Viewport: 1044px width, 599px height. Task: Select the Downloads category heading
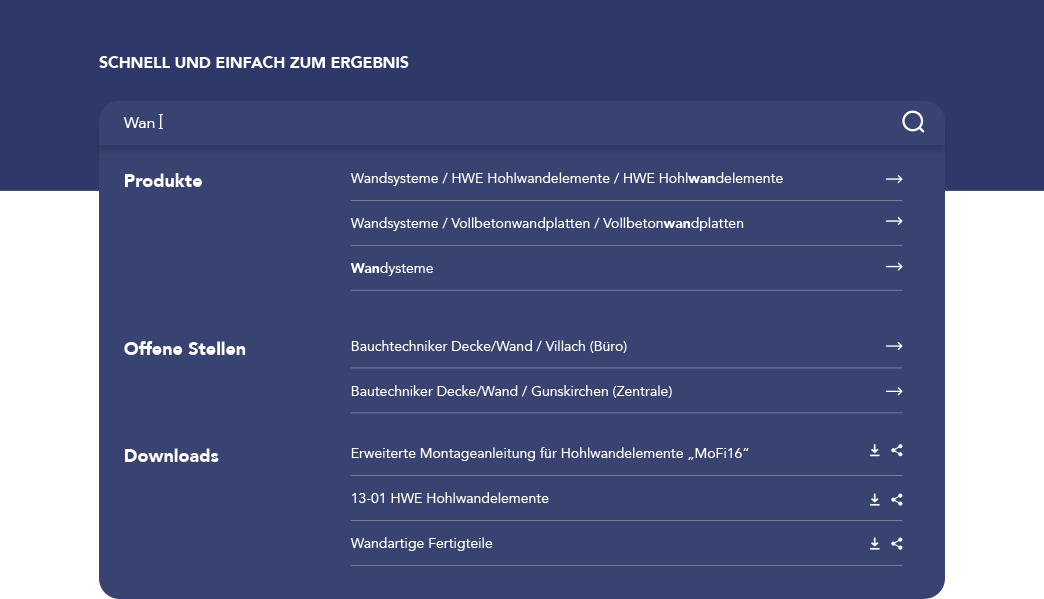pos(171,456)
